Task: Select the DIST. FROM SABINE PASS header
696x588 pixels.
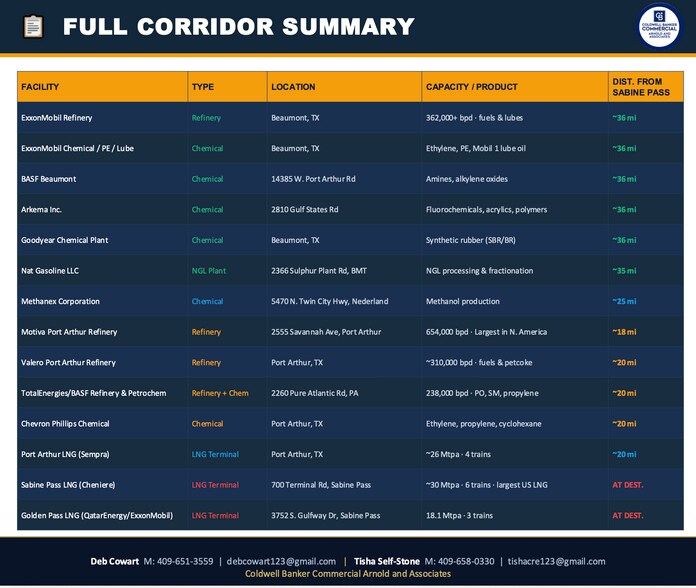Action: click(x=640, y=87)
